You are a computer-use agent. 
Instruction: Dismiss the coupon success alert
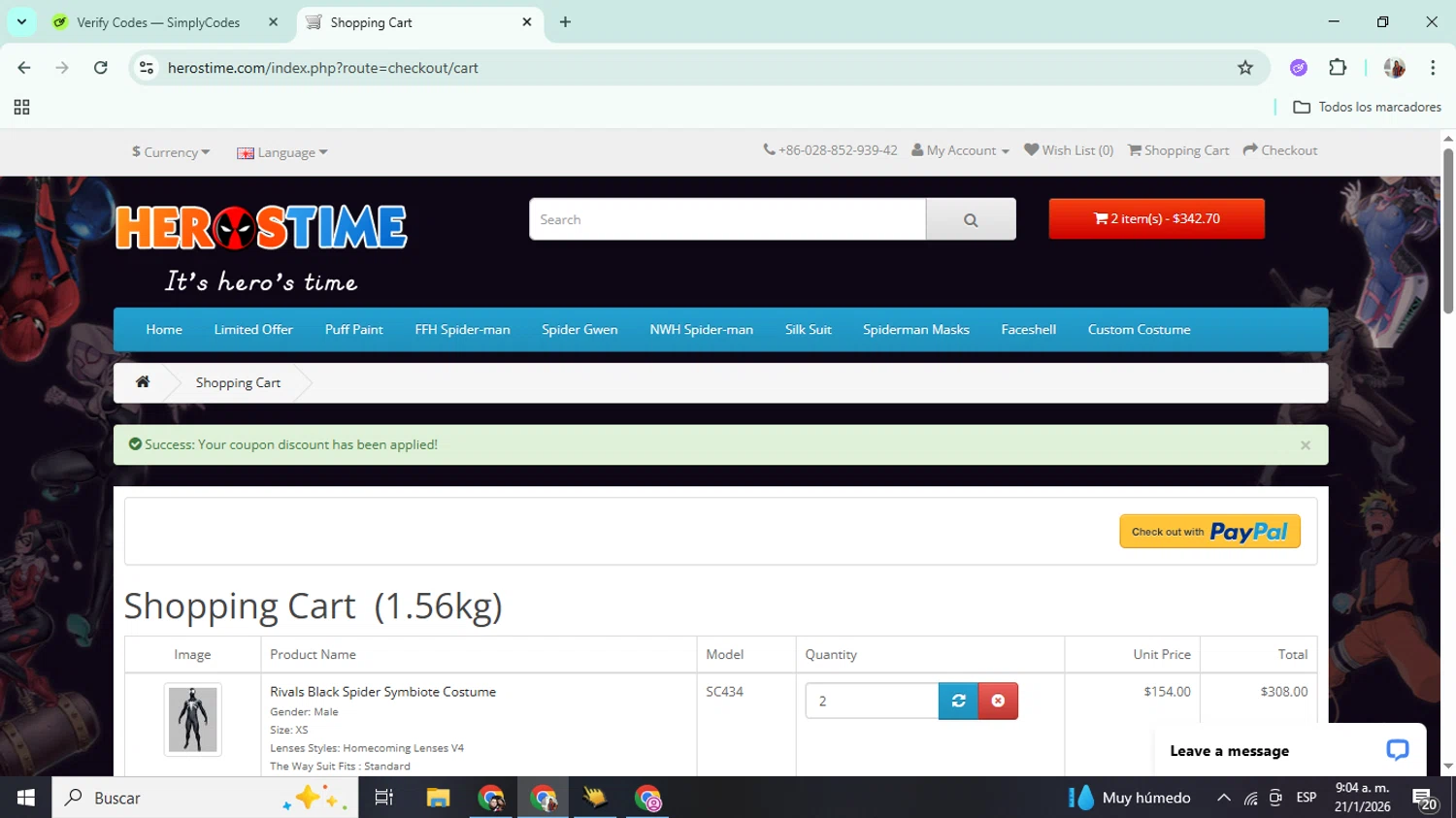(1306, 445)
